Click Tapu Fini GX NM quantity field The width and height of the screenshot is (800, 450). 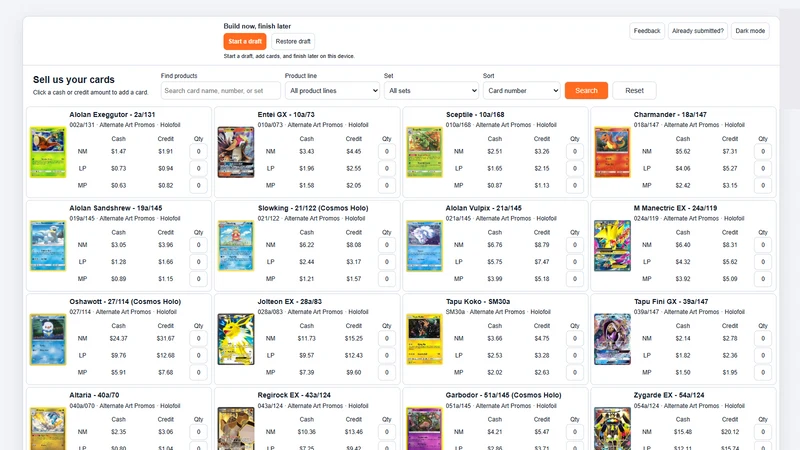point(763,338)
